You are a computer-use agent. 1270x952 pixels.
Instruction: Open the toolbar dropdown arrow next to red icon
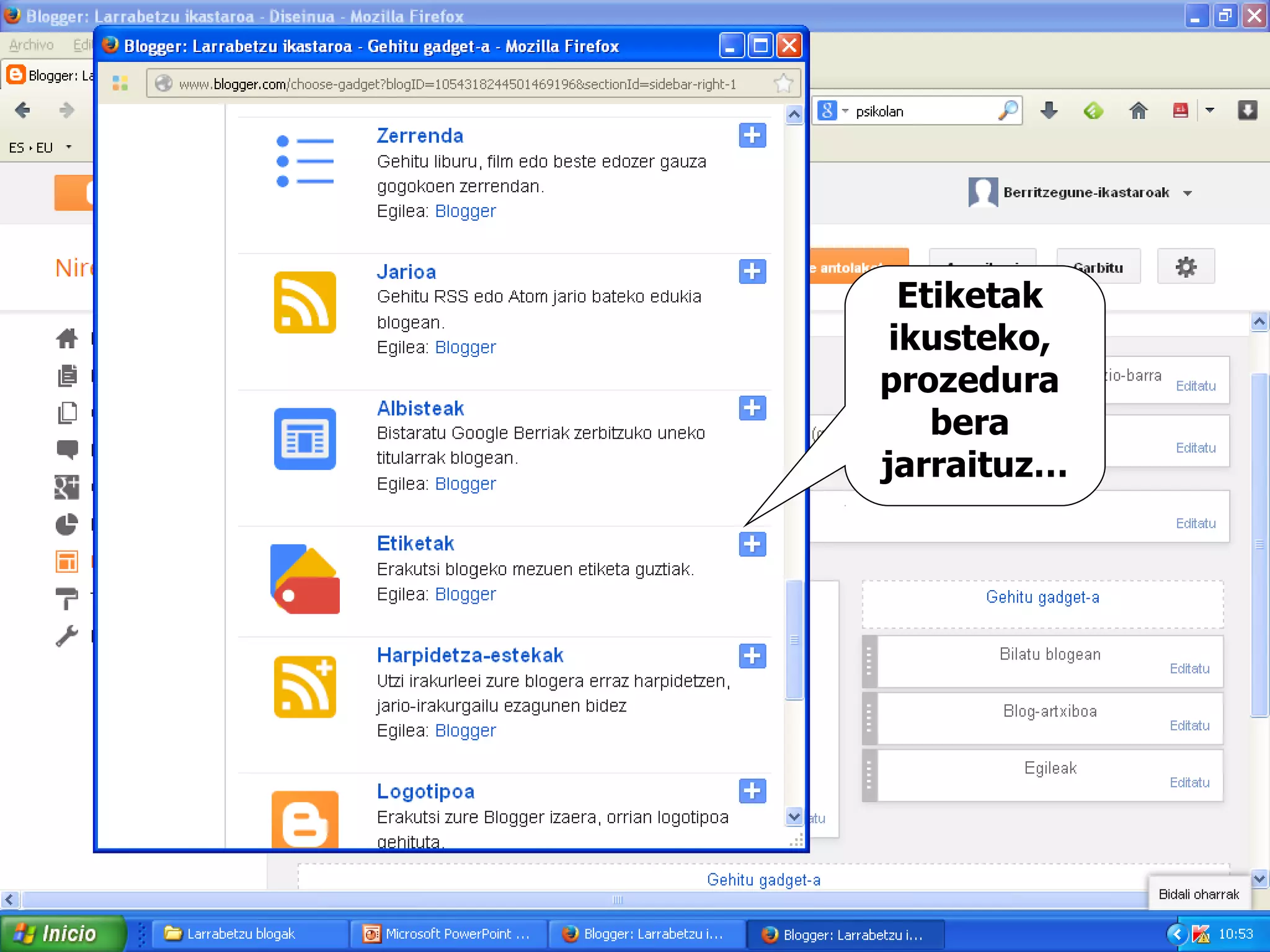(1209, 111)
